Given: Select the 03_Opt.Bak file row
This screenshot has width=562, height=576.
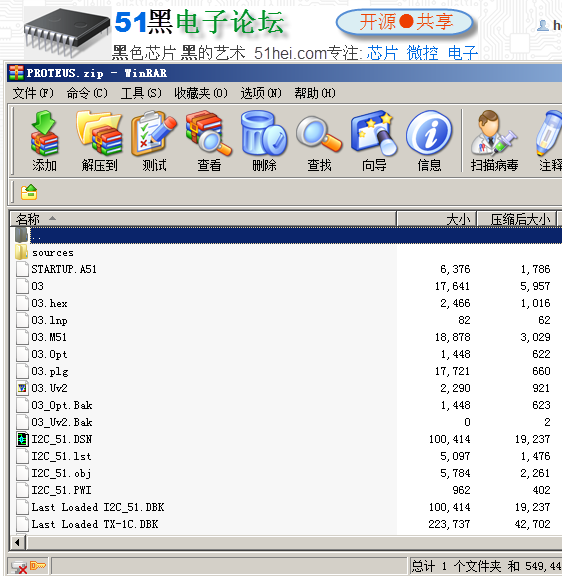Looking at the screenshot, I should tap(285, 405).
